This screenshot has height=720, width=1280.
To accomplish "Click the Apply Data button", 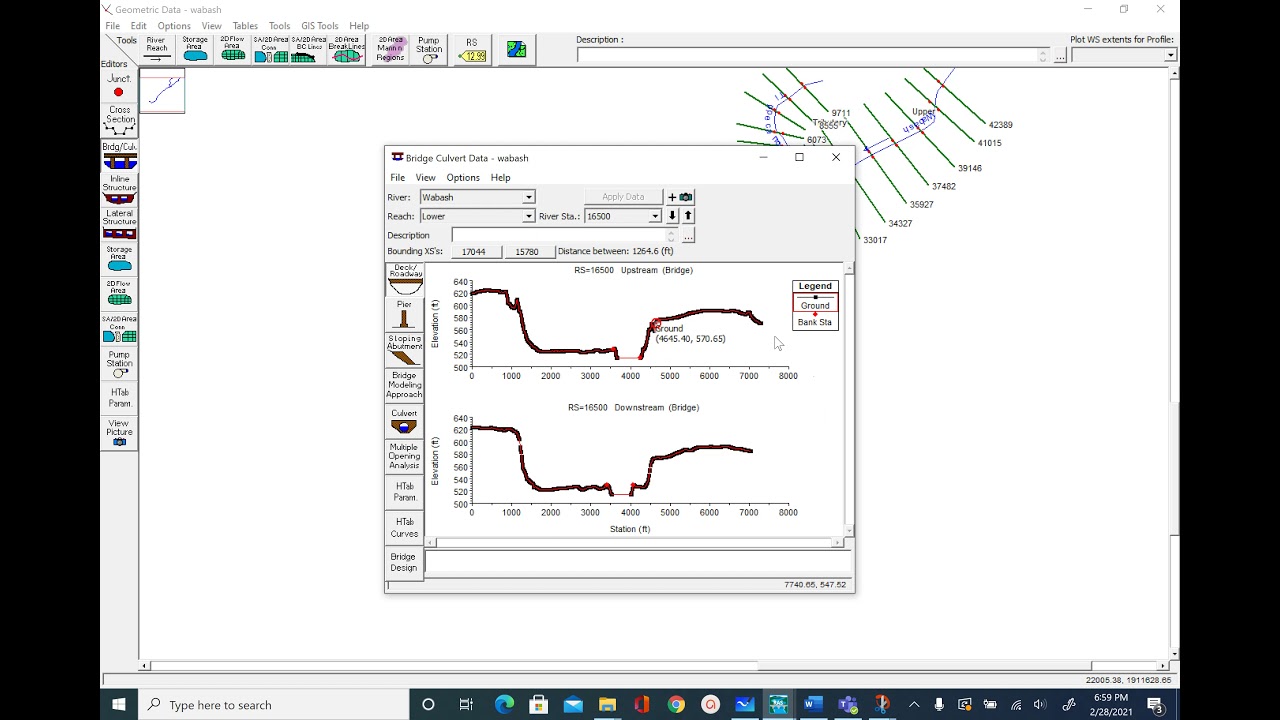I will 623,197.
